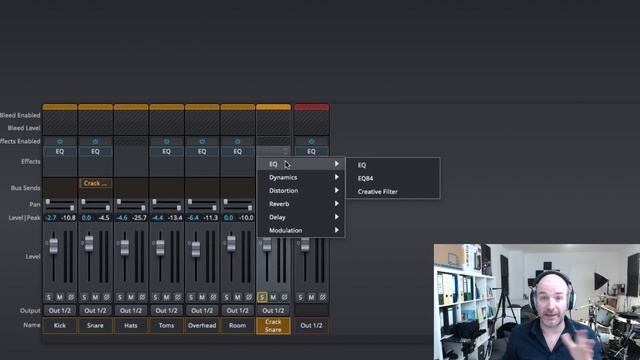
Task: Solo the Kick channel
Action: click(x=49, y=297)
